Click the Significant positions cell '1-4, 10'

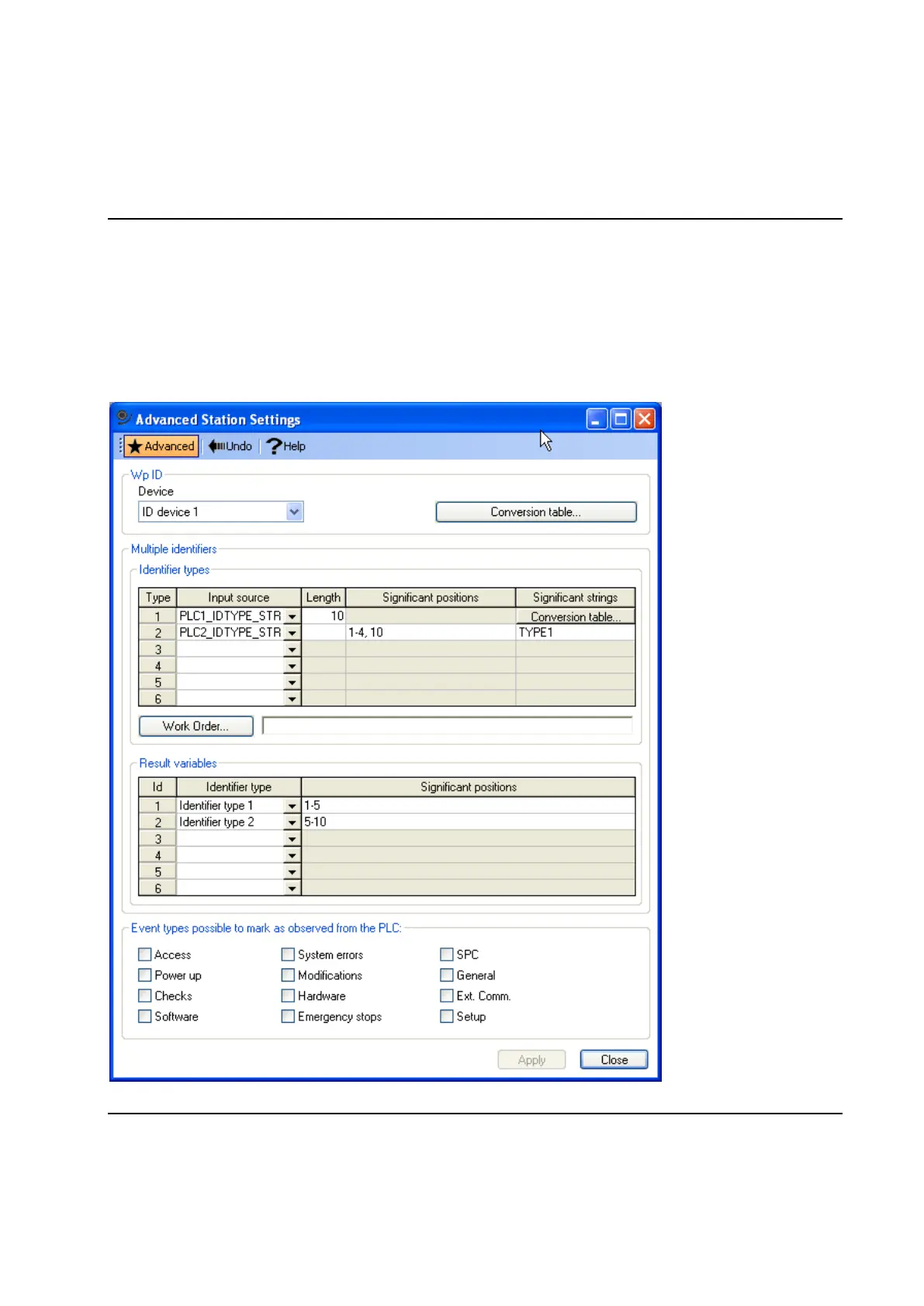coord(431,632)
